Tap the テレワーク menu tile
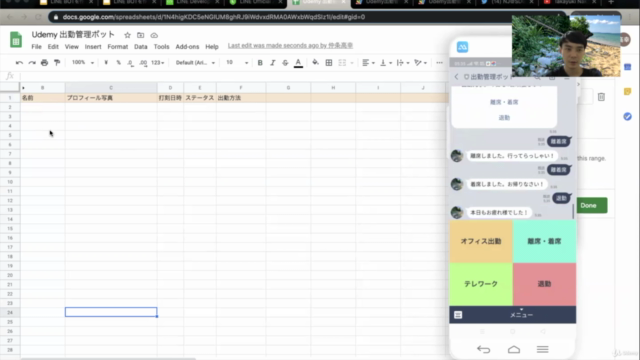This screenshot has height=360, width=640. (481, 284)
